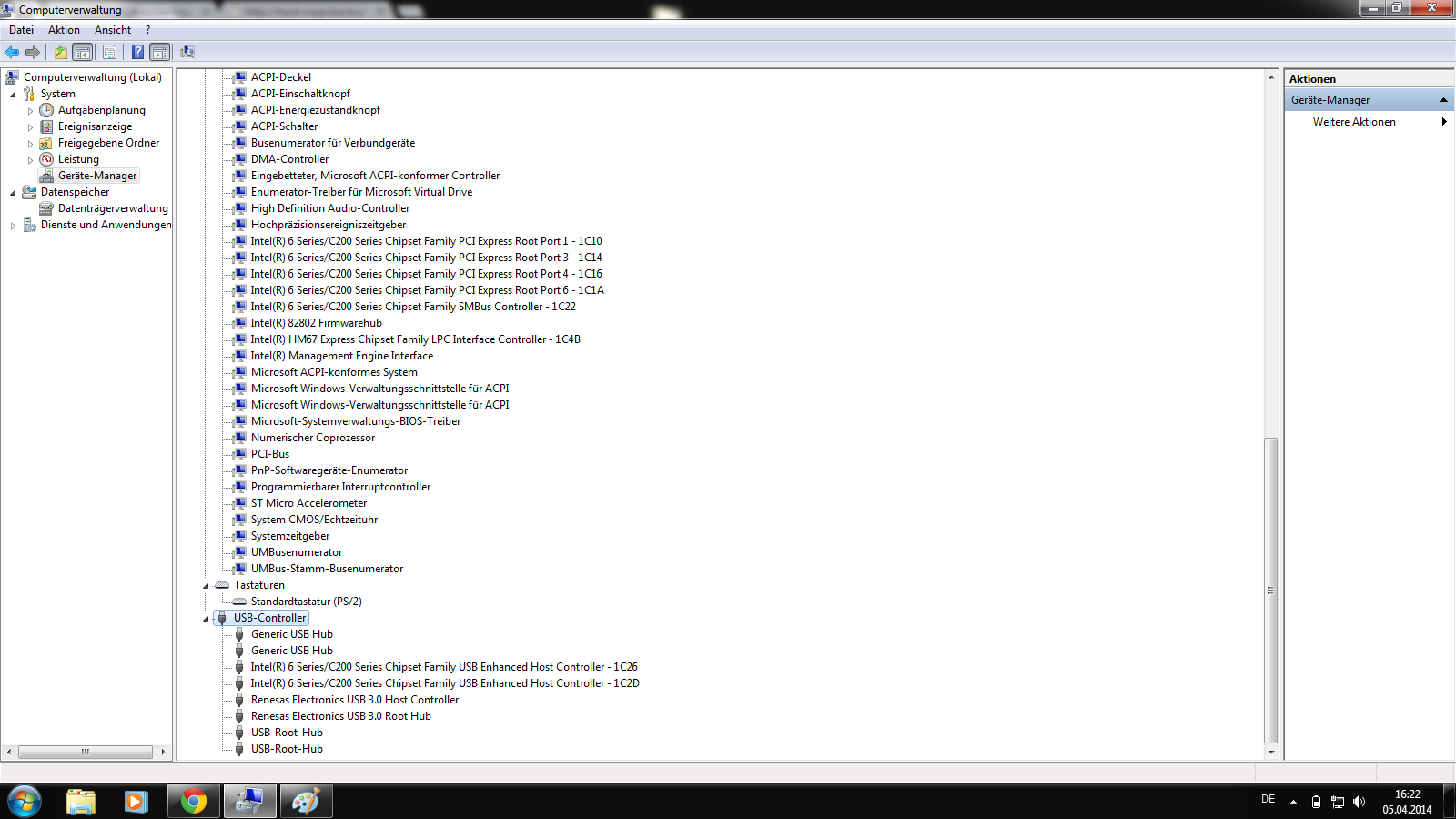Open the Ansicht menu

tap(113, 30)
